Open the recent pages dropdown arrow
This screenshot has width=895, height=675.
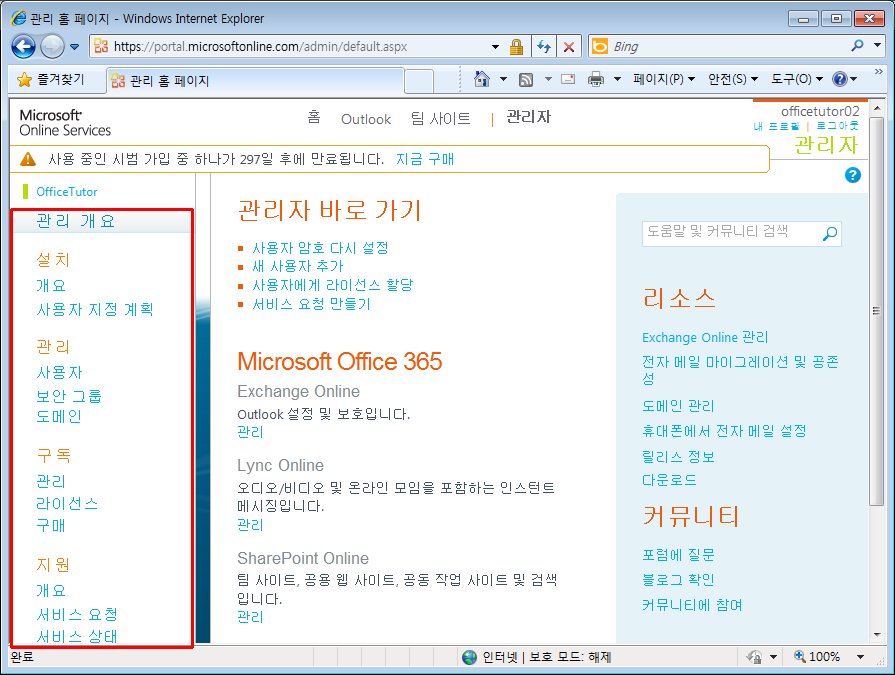pyautogui.click(x=75, y=47)
